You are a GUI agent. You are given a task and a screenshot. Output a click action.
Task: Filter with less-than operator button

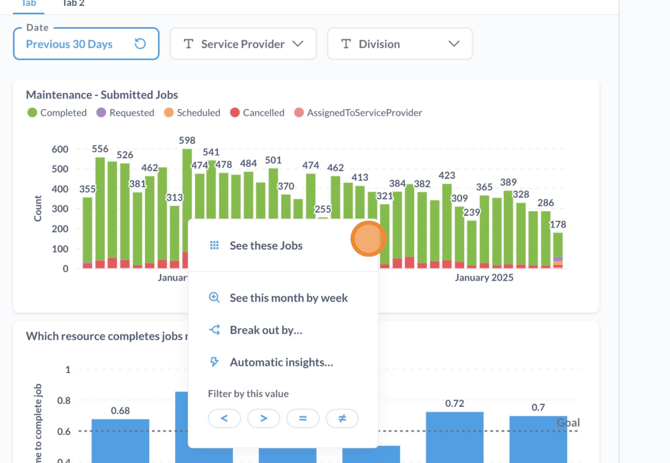[224, 418]
